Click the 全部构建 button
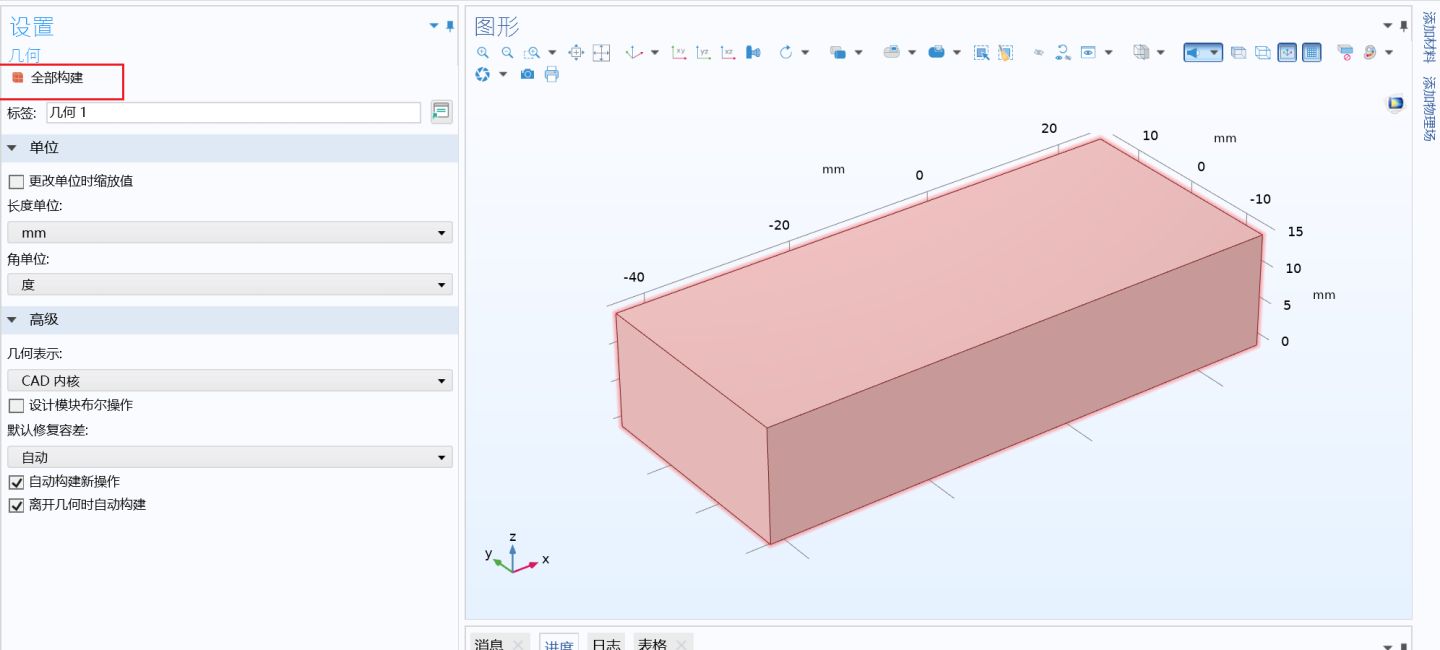This screenshot has width=1440, height=650. [48, 77]
